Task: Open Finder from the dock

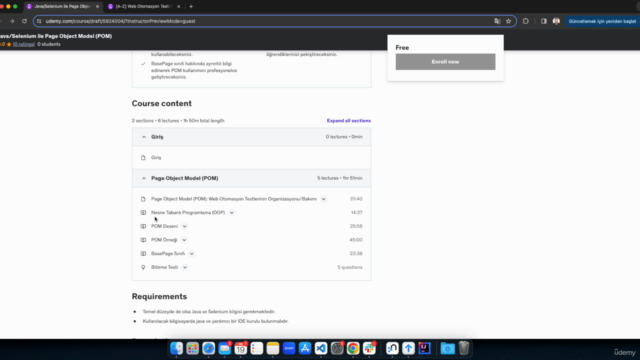Action: pos(176,348)
